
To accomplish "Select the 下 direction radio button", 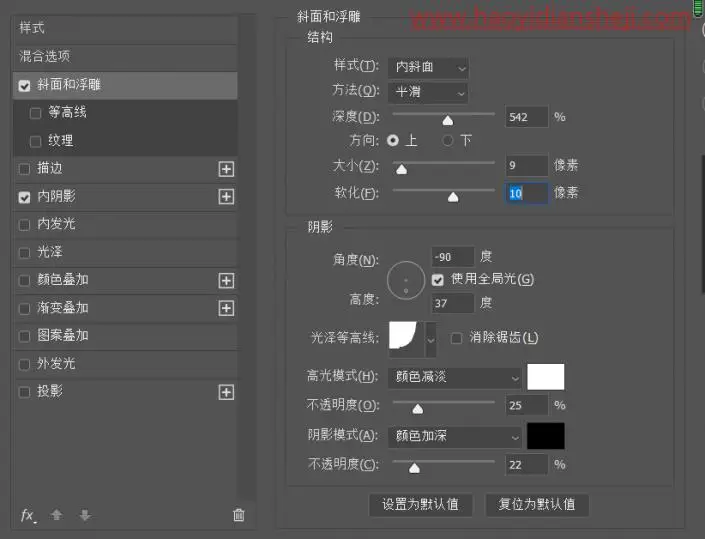I will click(447, 141).
